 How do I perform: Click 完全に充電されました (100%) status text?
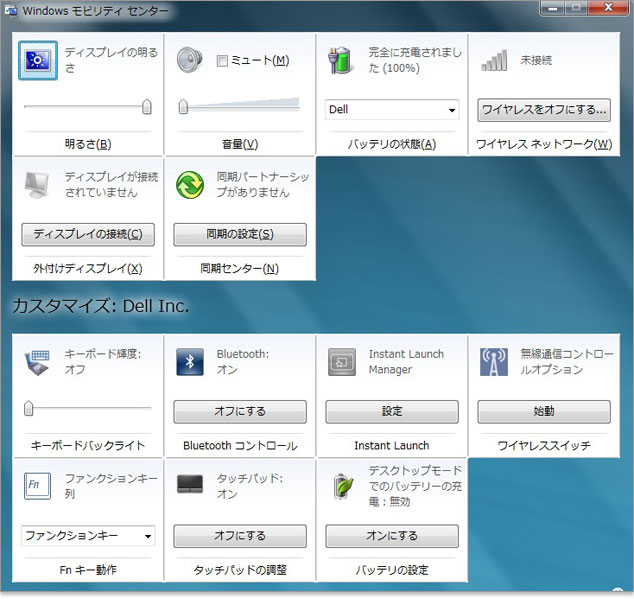tap(415, 60)
